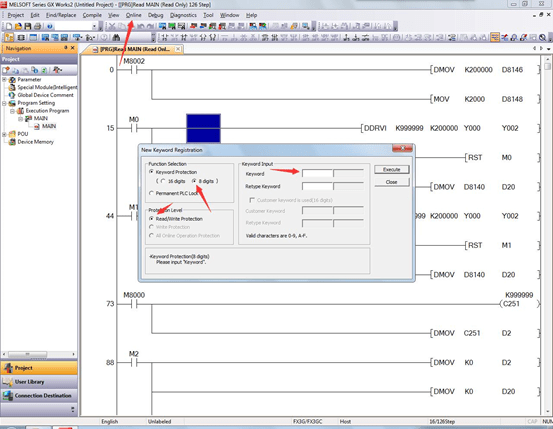Click 'Global Device Comment' in project tree
The image size is (553, 429).
tap(45, 95)
